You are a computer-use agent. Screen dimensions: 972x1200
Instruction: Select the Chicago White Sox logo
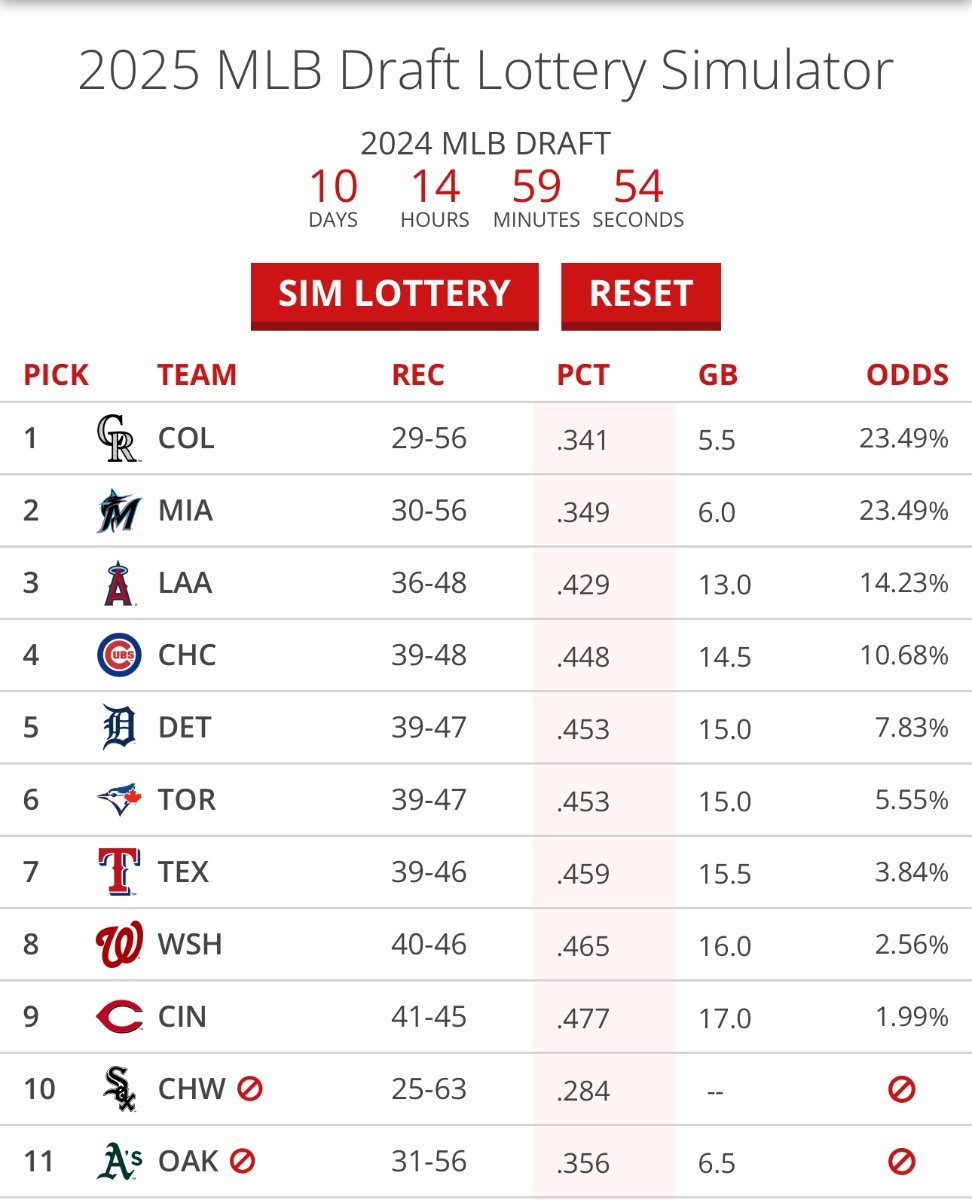tap(118, 1089)
